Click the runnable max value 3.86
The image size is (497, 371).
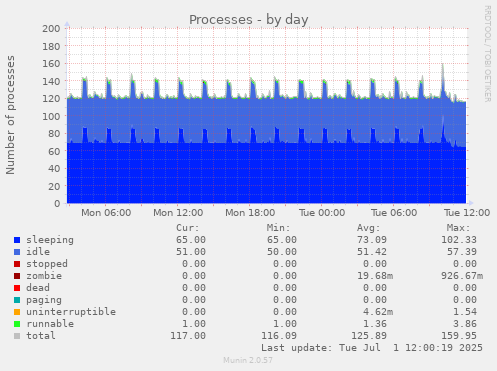click(465, 324)
